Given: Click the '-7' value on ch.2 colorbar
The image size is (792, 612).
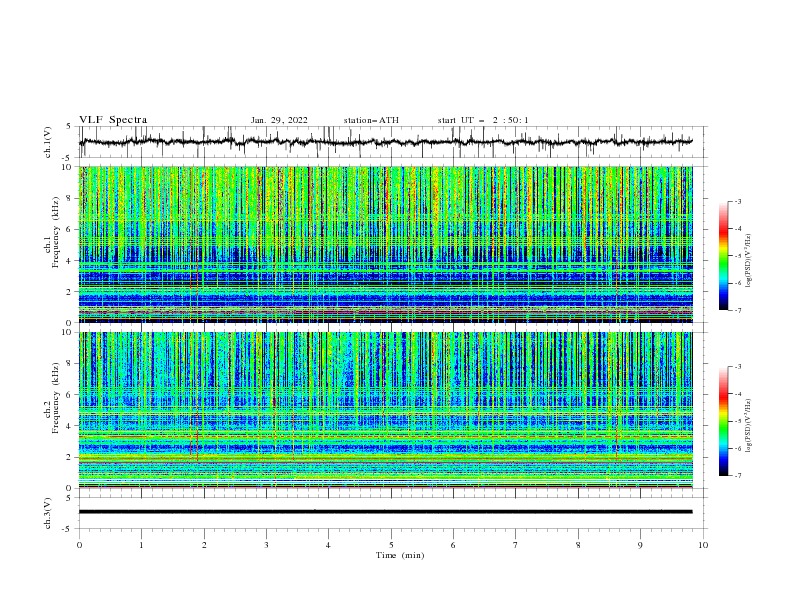Looking at the screenshot, I should click(x=737, y=475).
